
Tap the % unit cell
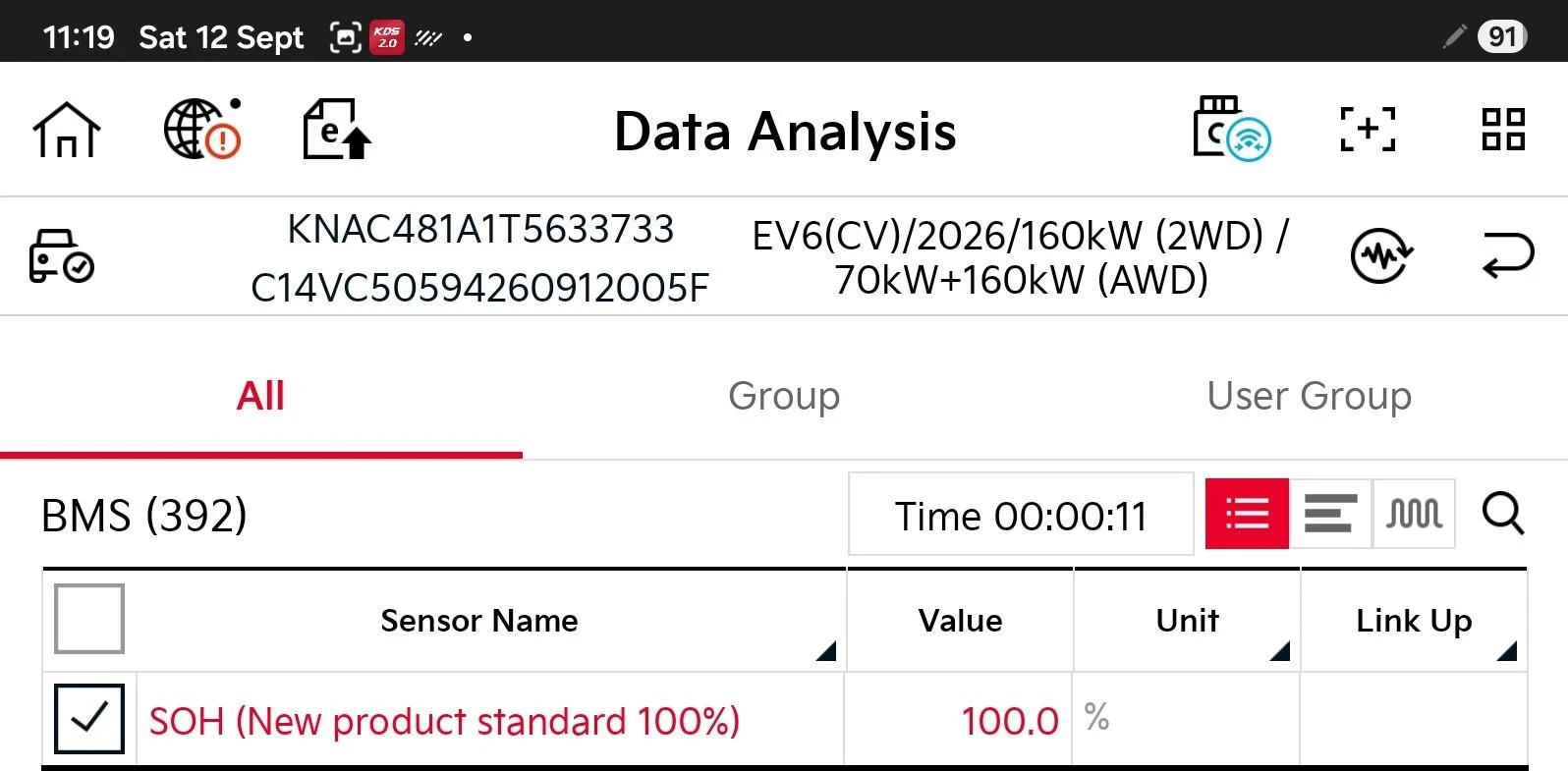coord(1187,720)
